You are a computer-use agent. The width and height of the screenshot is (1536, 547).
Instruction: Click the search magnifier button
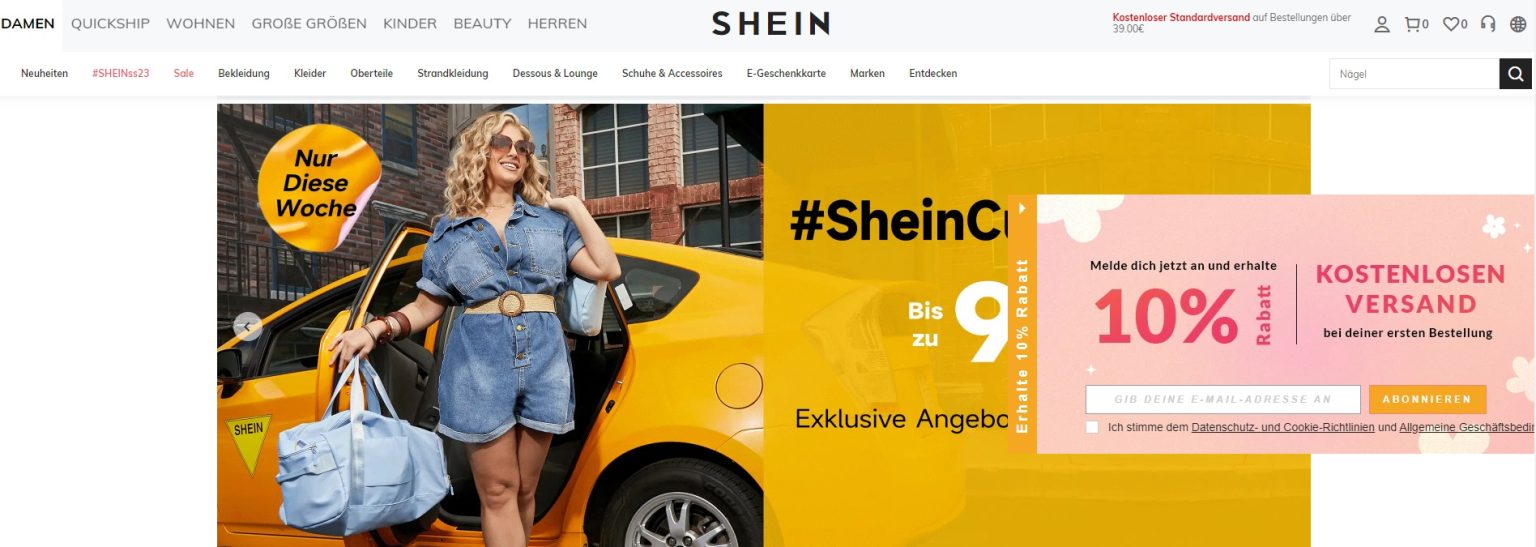click(x=1515, y=74)
